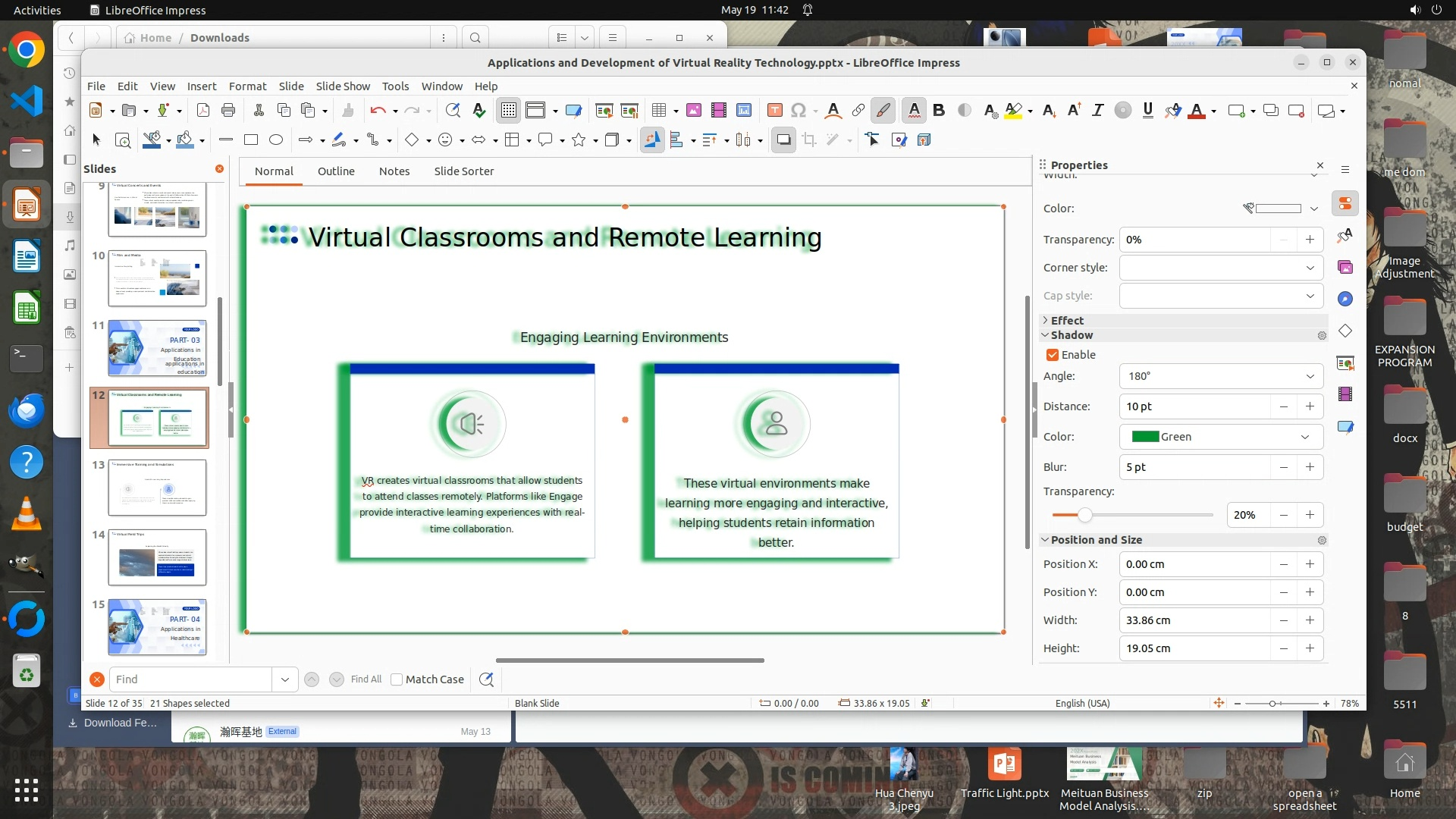Open the shadow Angle dropdown

1310,376
